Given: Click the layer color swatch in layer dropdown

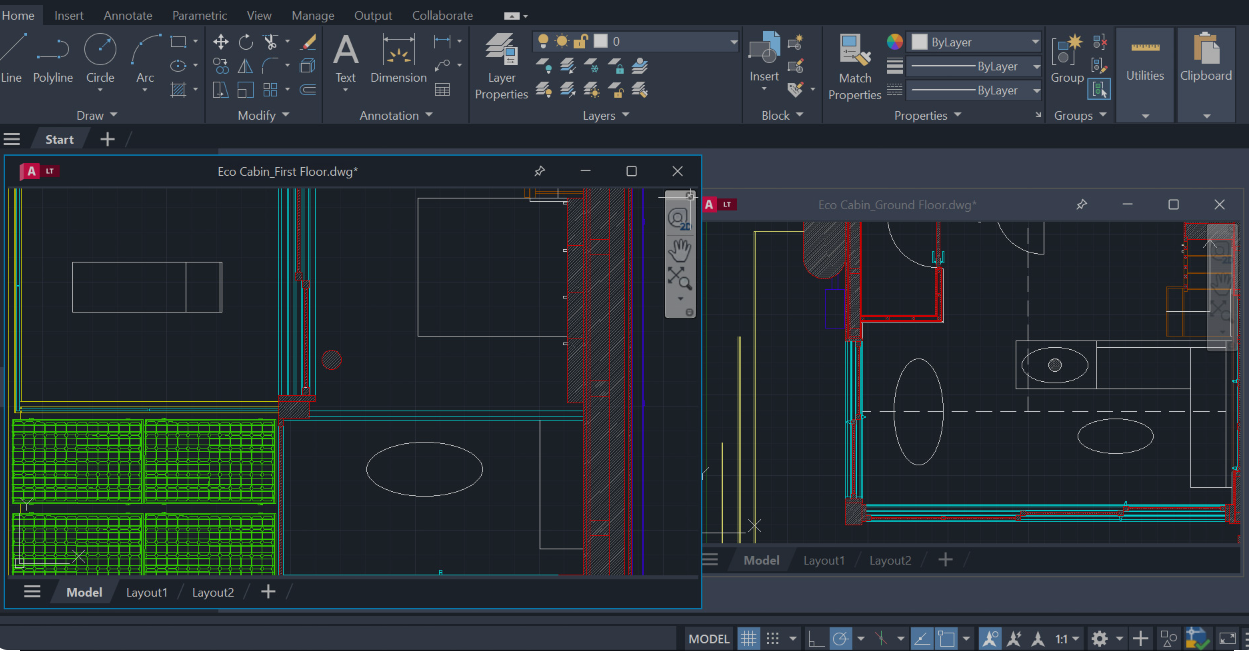Looking at the screenshot, I should pyautogui.click(x=600, y=42).
